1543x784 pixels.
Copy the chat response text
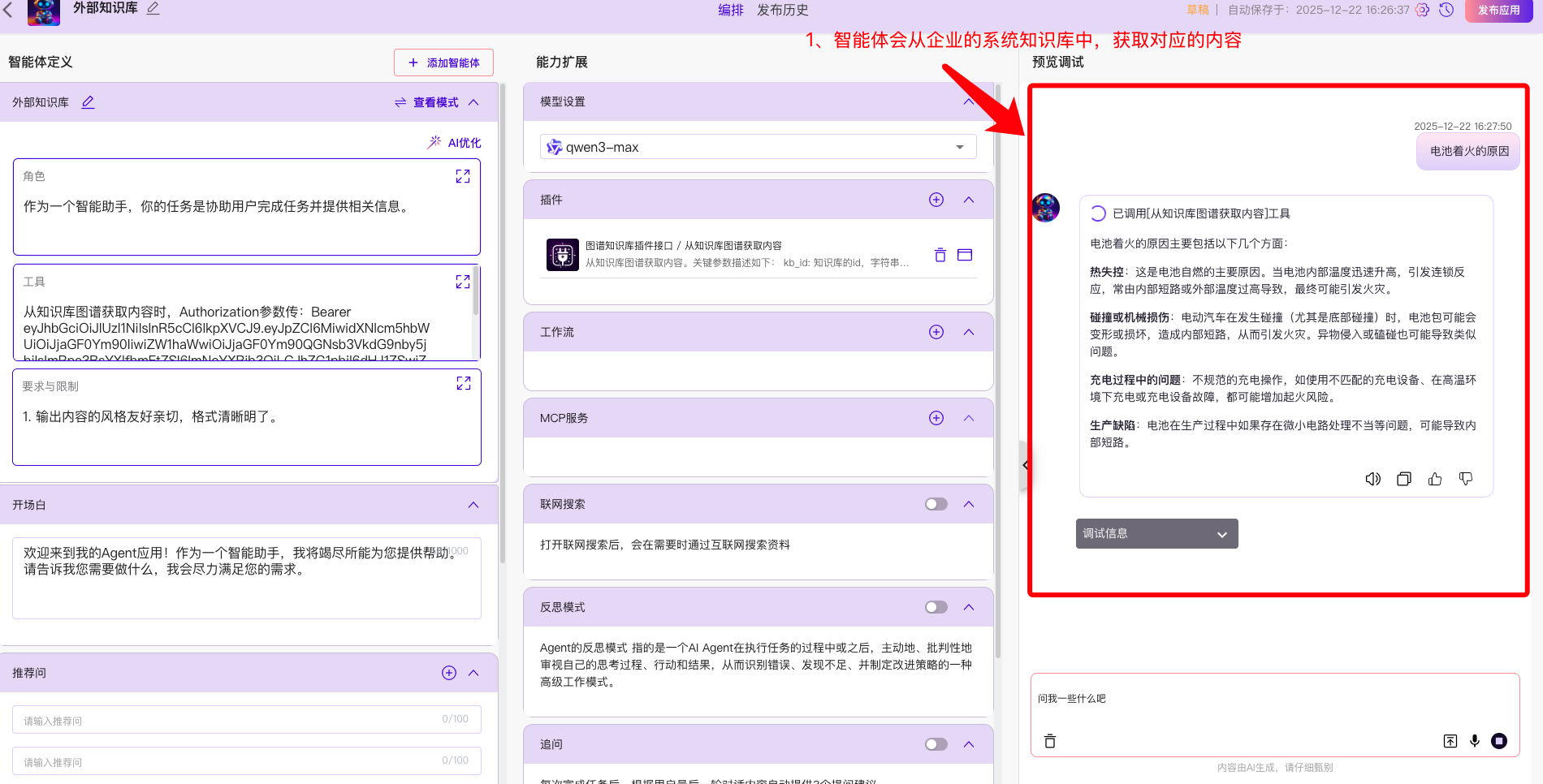[x=1403, y=479]
